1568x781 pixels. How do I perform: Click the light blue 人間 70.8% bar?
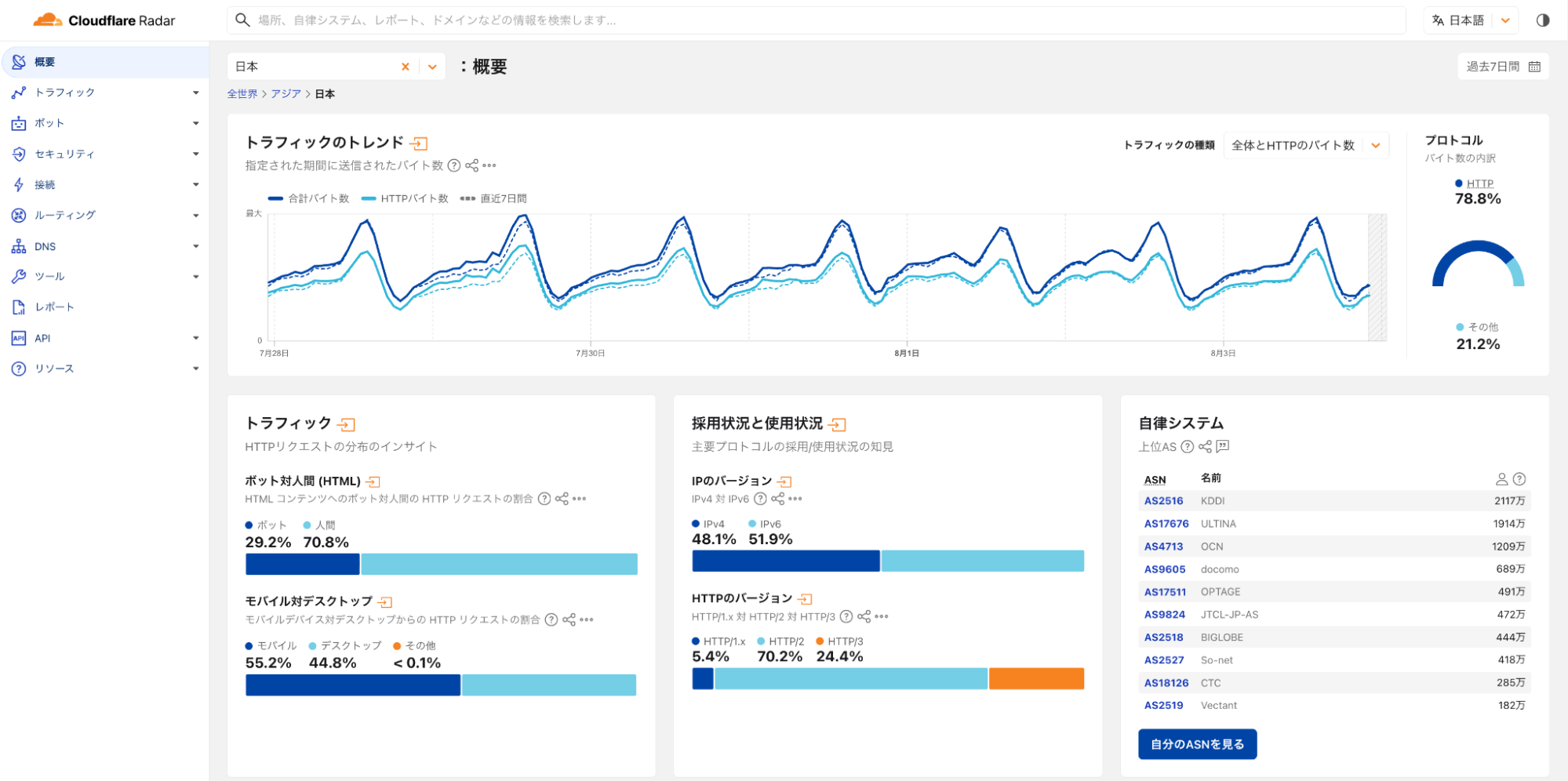point(499,564)
